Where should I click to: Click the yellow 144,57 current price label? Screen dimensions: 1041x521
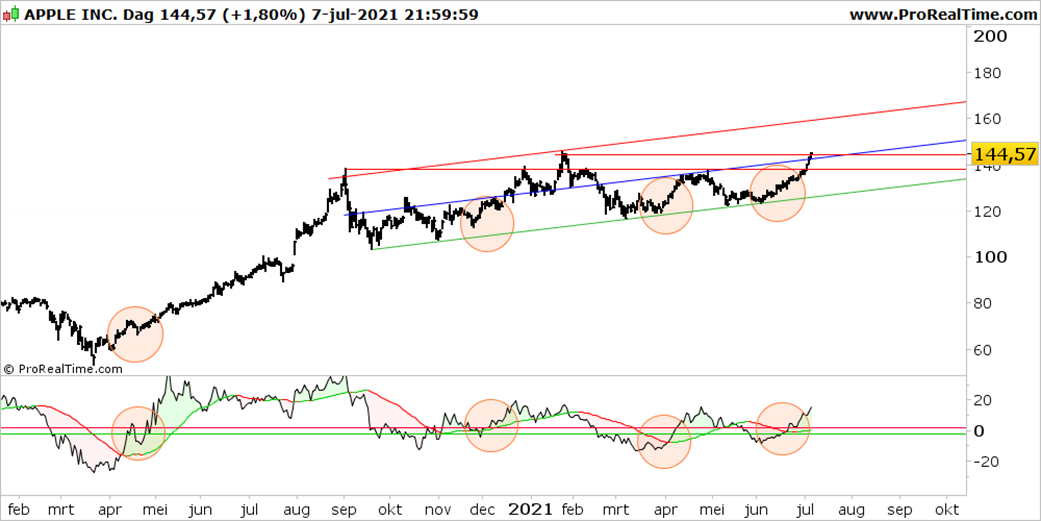point(1003,155)
